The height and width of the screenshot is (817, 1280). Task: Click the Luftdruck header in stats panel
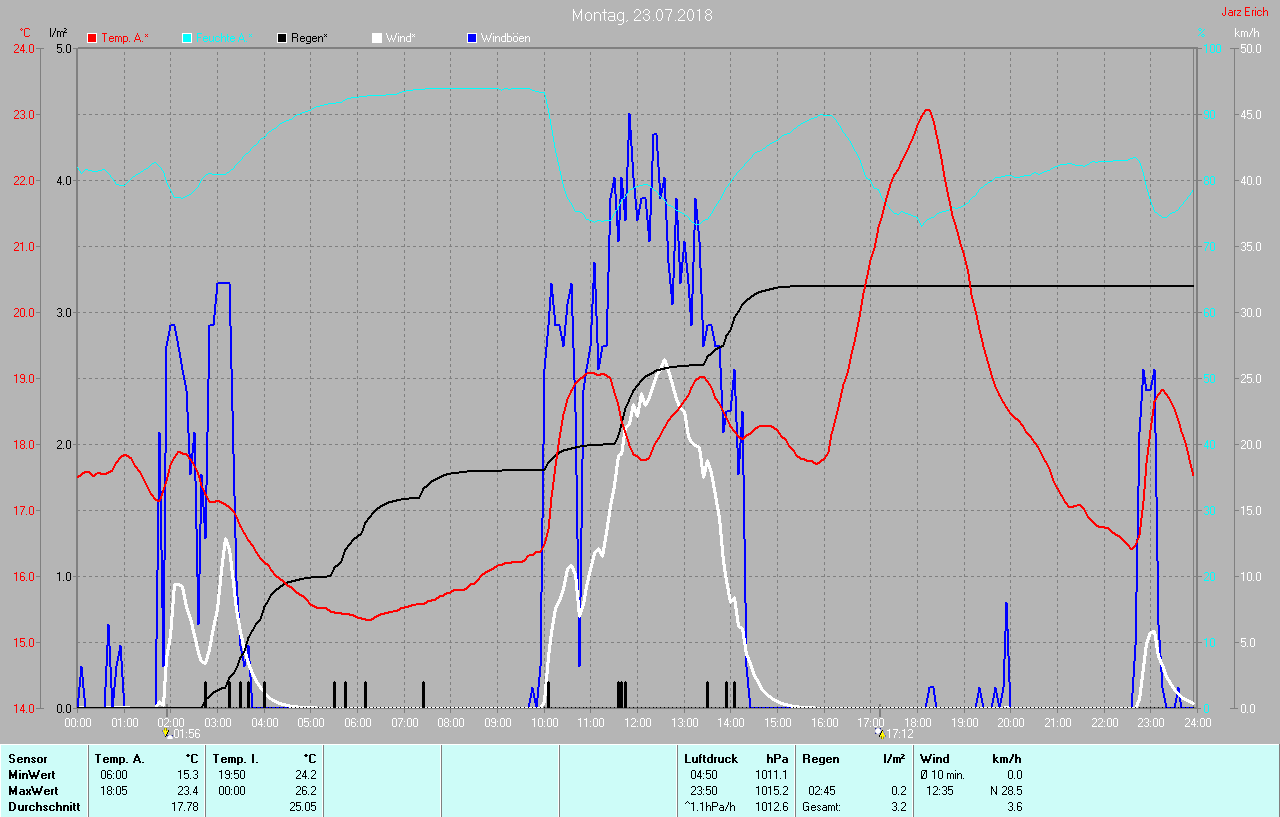click(710, 759)
